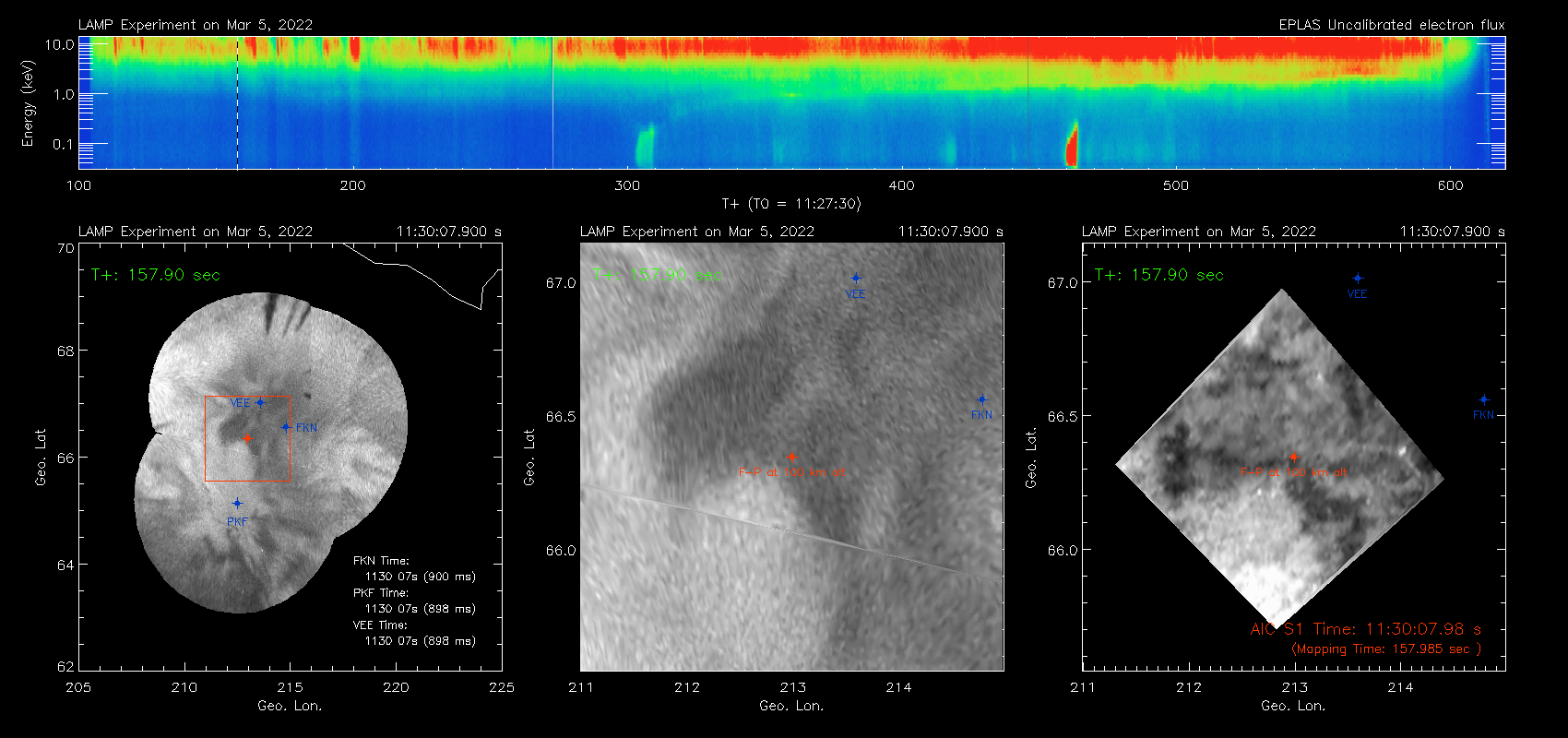This screenshot has height=738, width=1568.
Task: Click the '300' tick on spectrogram time axis
Action: click(627, 185)
